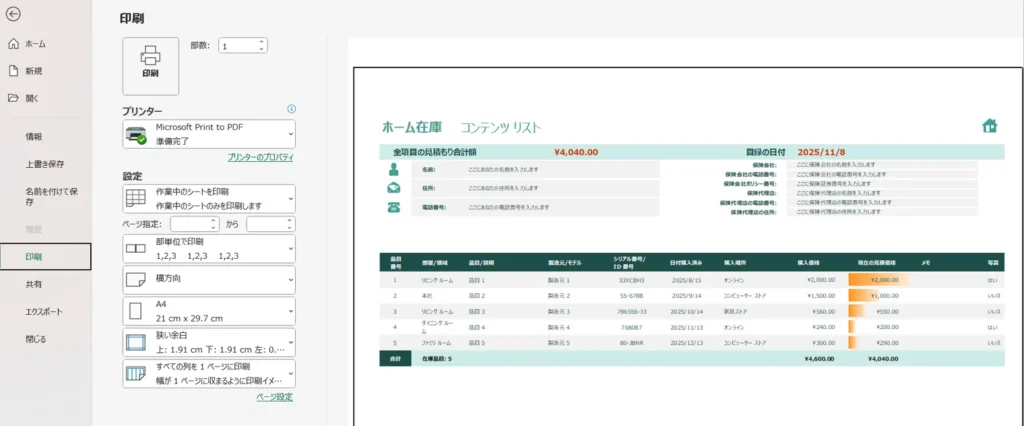Select 上書き保存 in the sidebar
Image resolution: width=1024 pixels, height=426 pixels.
tap(46, 164)
